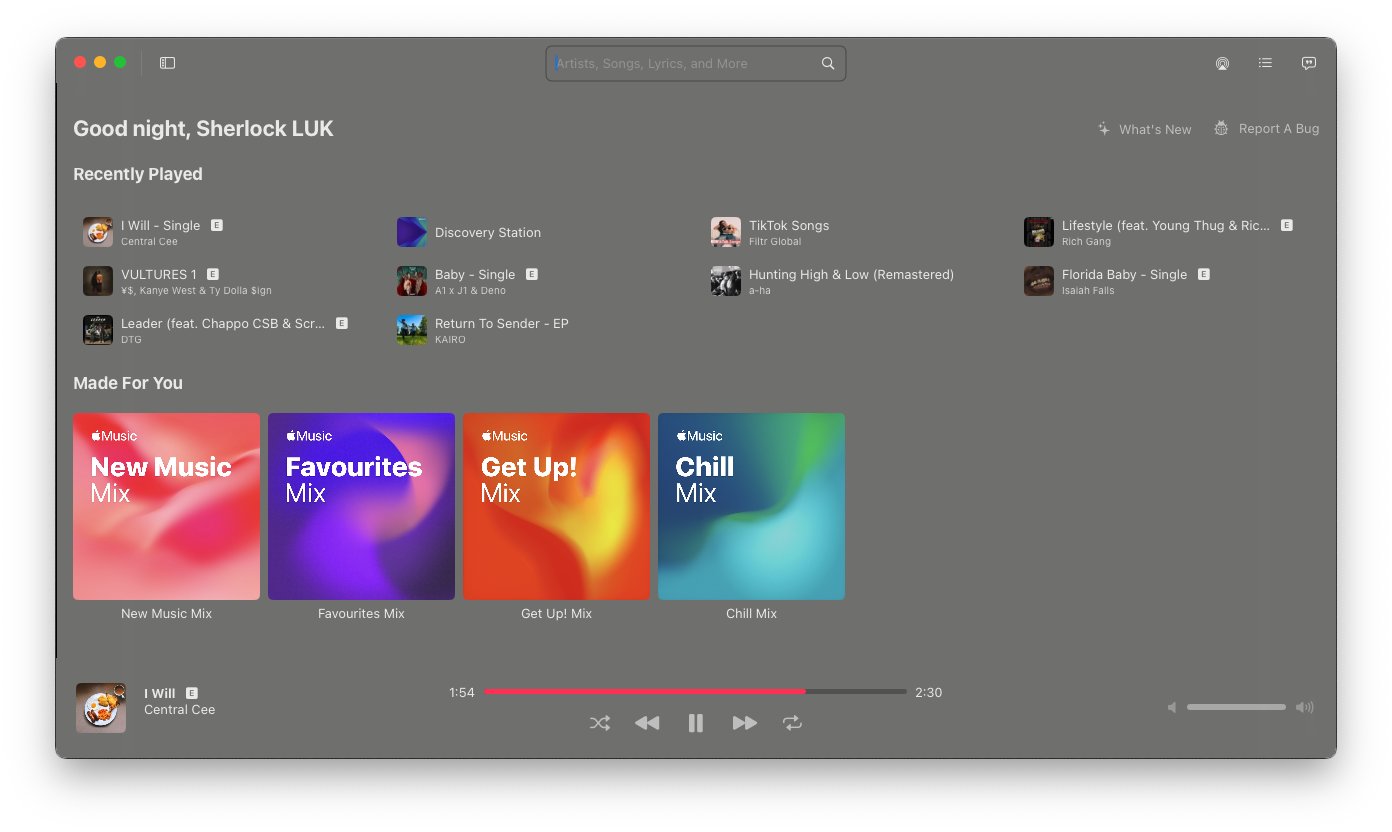Click the Report A Bug beetle icon
The width and height of the screenshot is (1392, 832).
tap(1221, 128)
